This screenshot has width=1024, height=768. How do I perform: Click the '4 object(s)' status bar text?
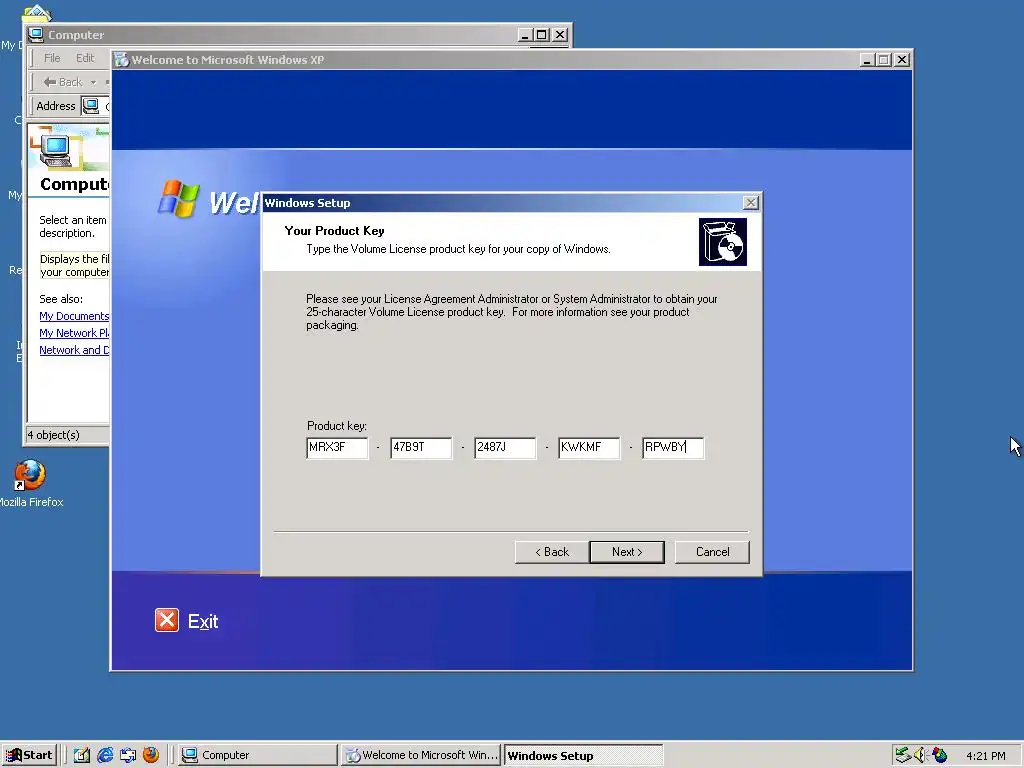[x=54, y=435]
